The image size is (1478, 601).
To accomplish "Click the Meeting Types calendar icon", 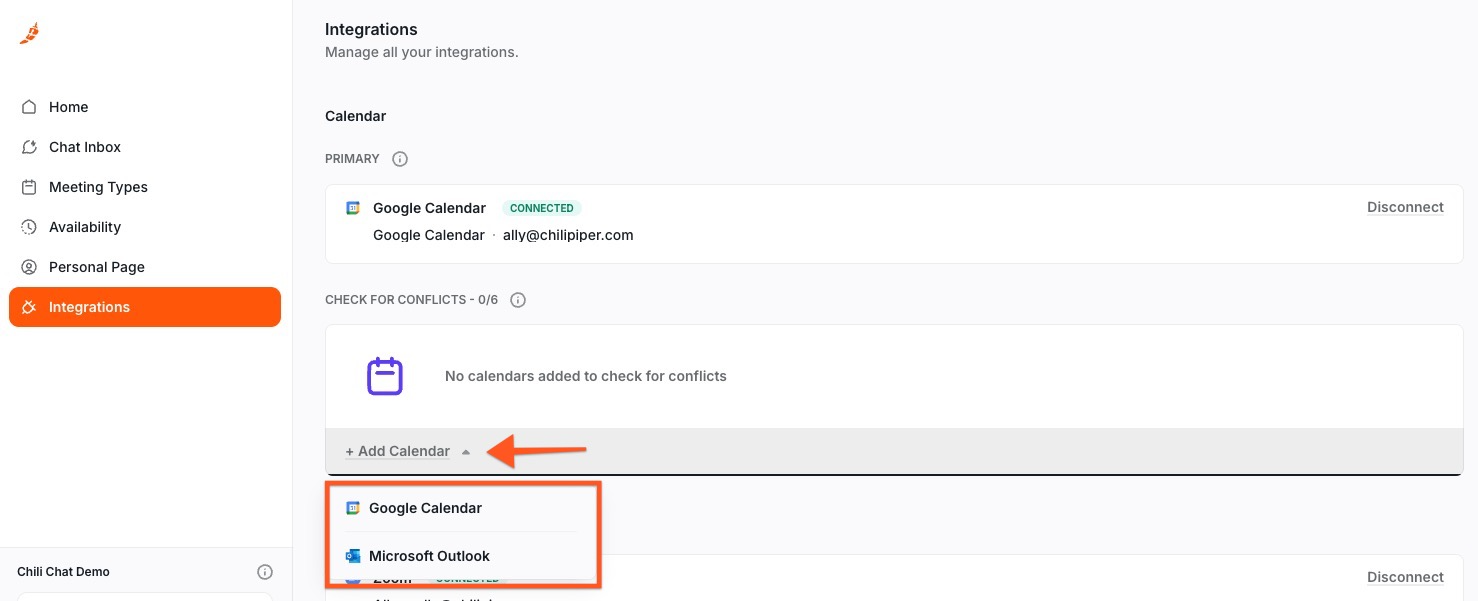I will pyautogui.click(x=30, y=187).
